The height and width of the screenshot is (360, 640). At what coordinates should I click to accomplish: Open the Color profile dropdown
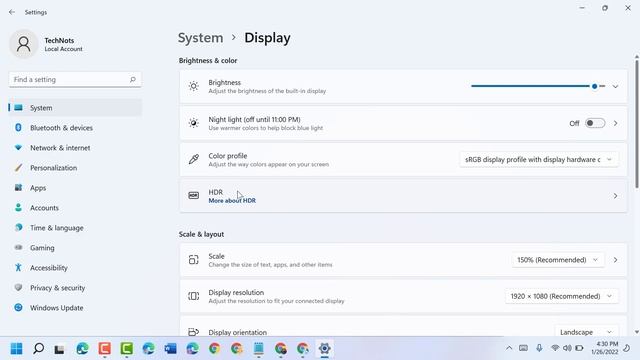coord(539,160)
